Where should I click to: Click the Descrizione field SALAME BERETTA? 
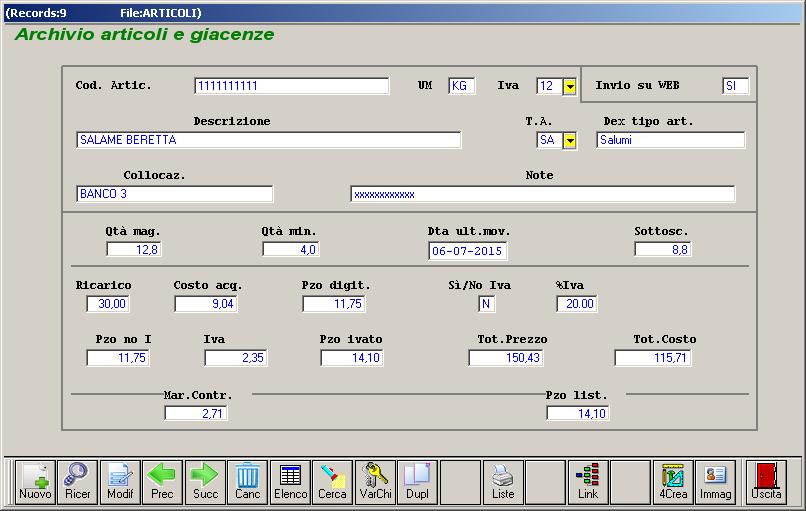point(268,140)
